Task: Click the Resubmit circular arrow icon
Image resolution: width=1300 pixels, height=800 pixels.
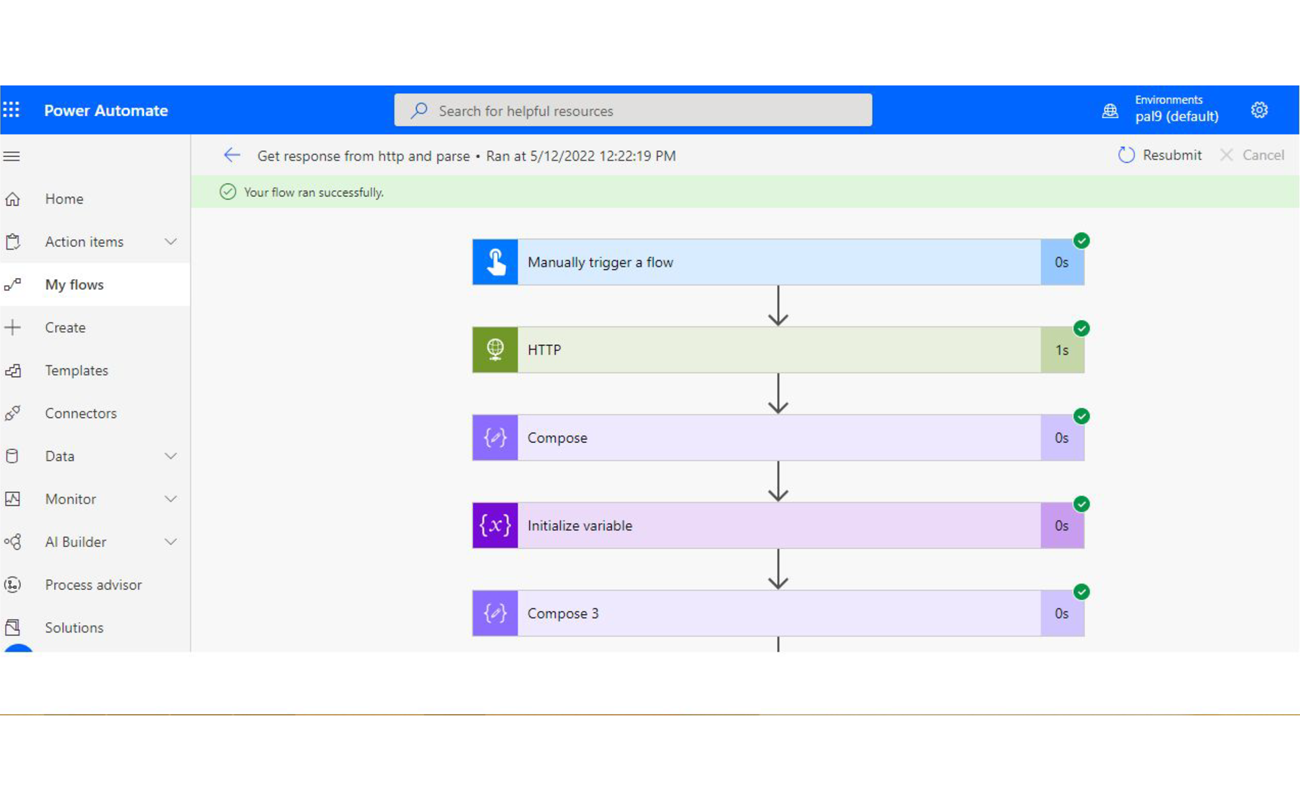Action: click(1126, 155)
